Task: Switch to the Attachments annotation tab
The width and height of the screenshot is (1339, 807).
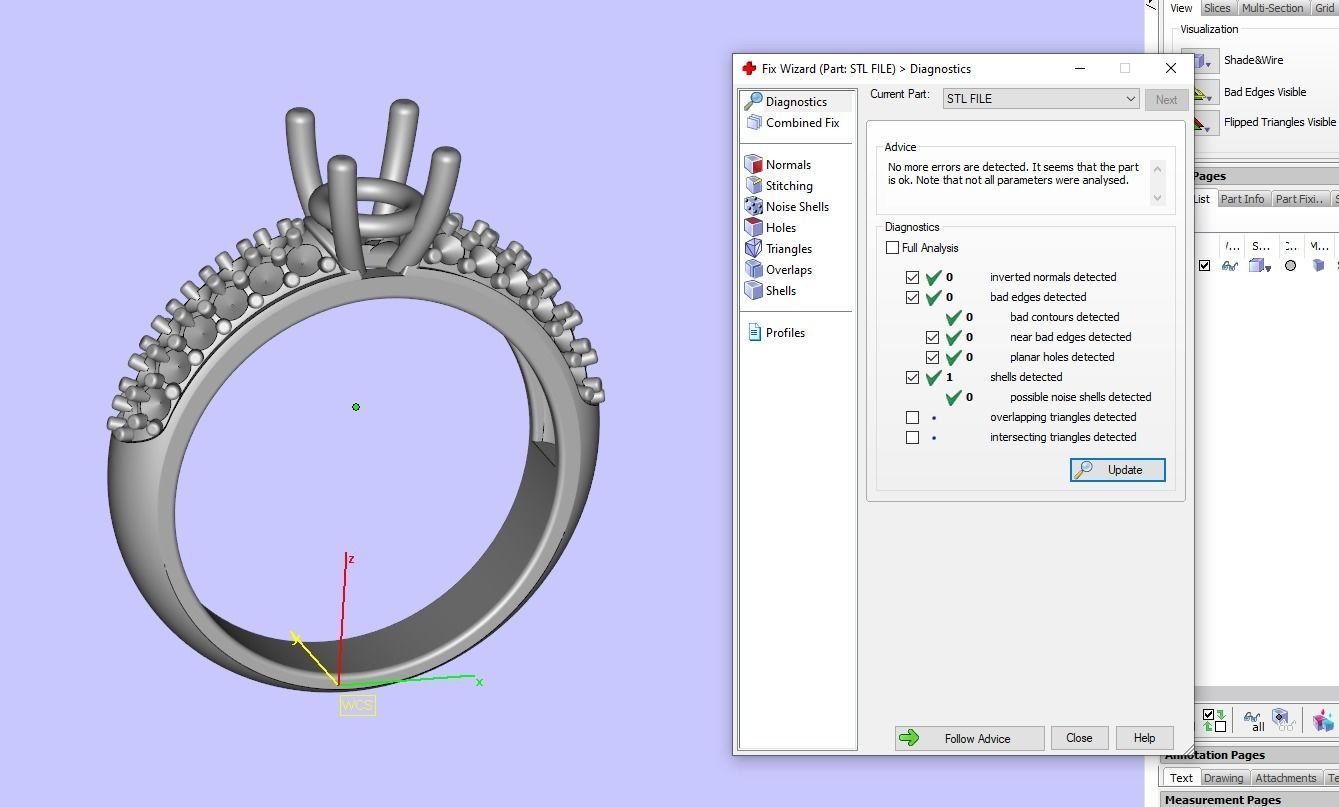Action: [x=1286, y=778]
